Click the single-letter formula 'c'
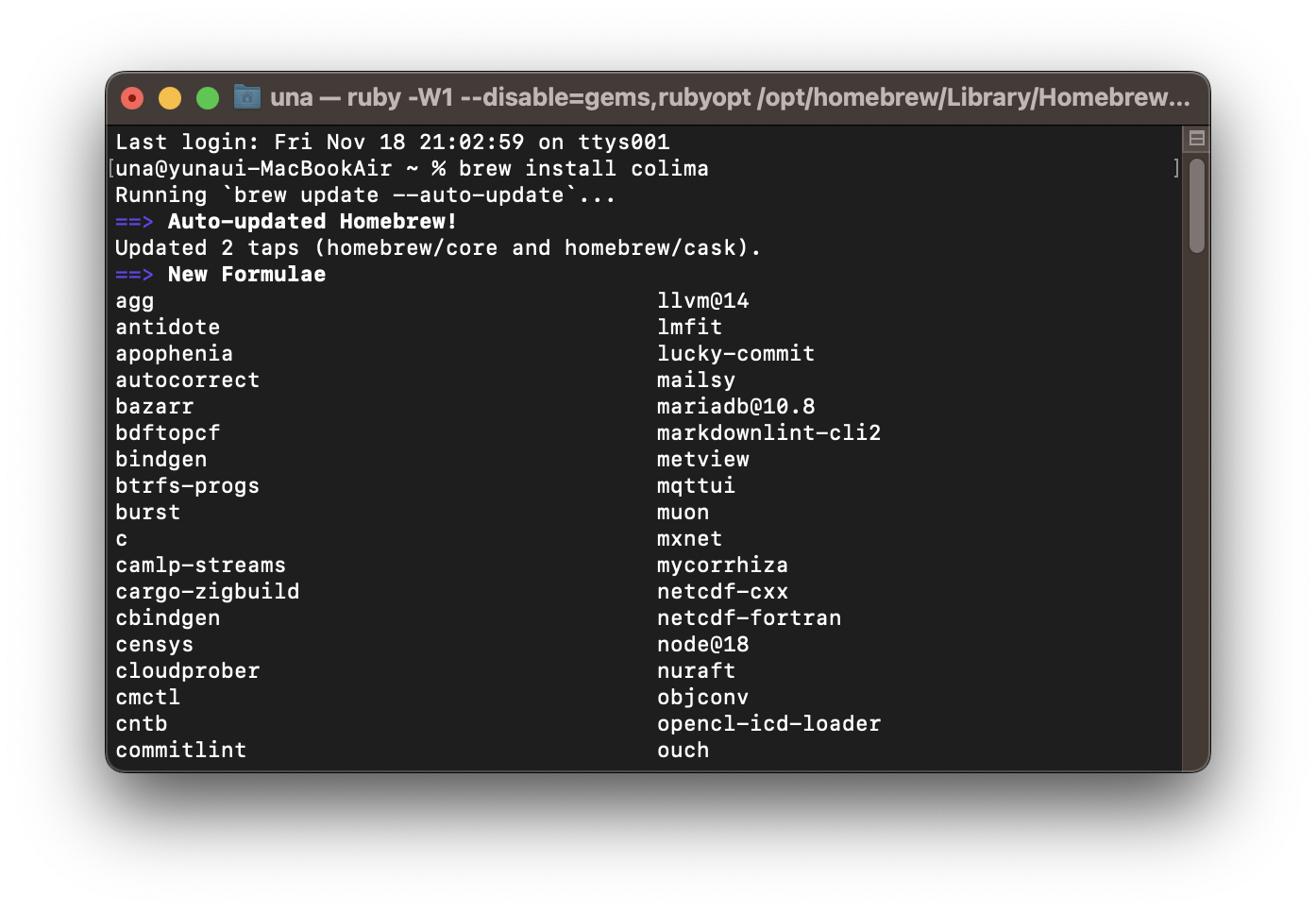Viewport: 1316px width, 912px height. pos(122,539)
